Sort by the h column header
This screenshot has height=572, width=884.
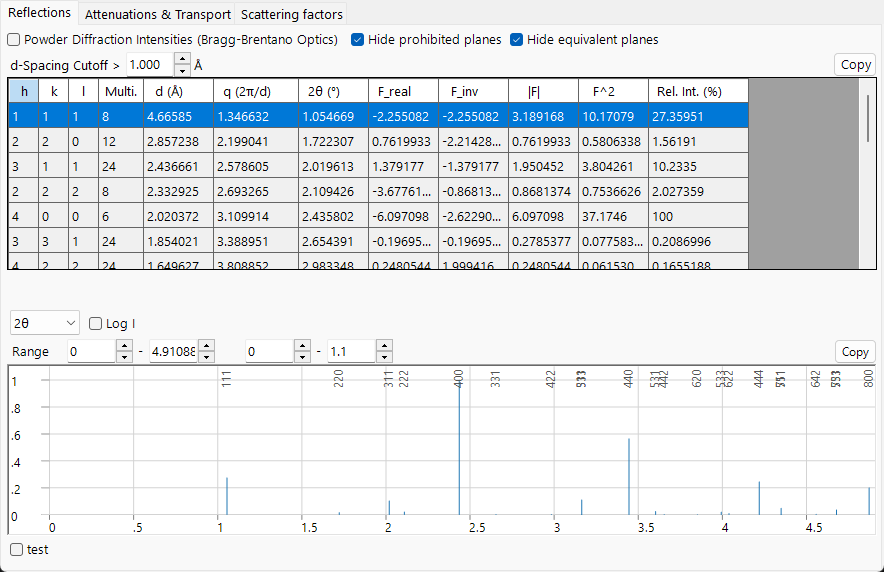(24, 91)
